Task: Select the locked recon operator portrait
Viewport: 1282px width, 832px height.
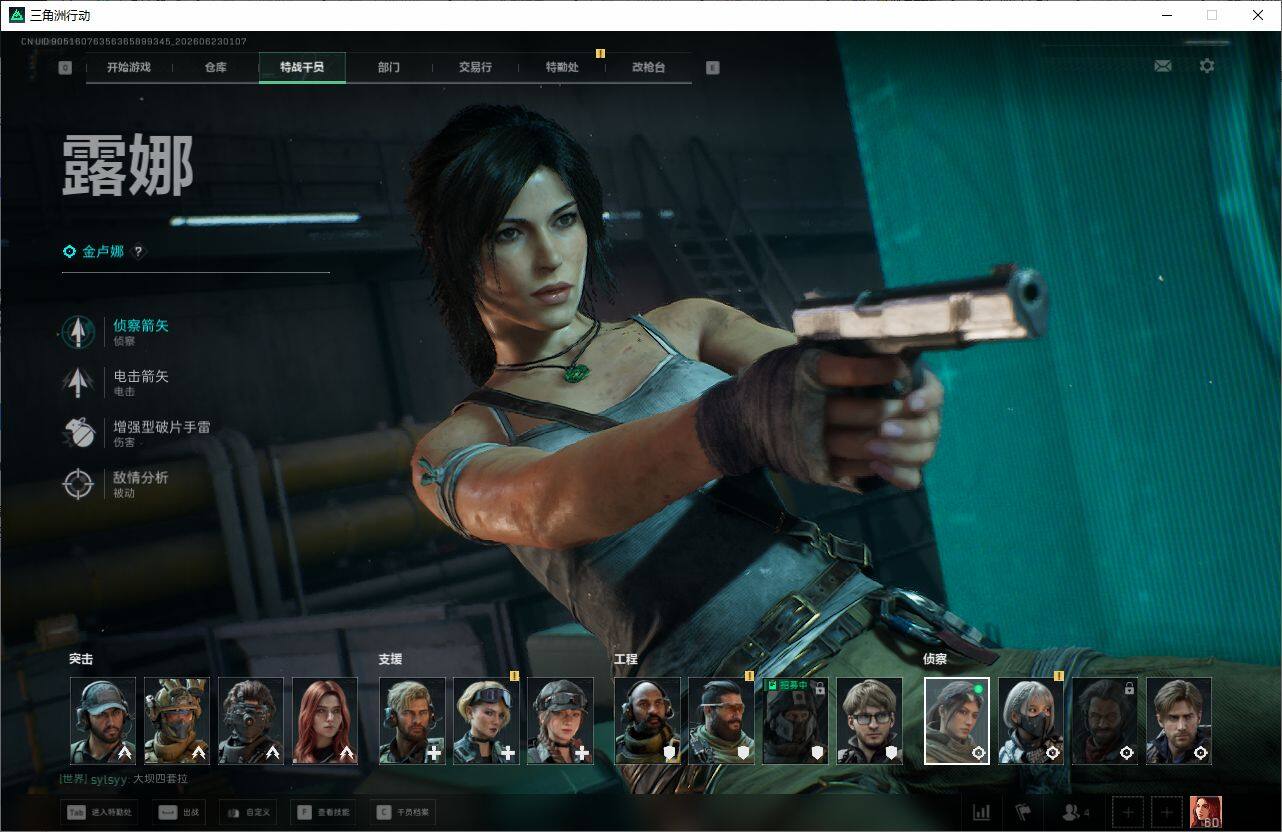Action: click(1105, 721)
